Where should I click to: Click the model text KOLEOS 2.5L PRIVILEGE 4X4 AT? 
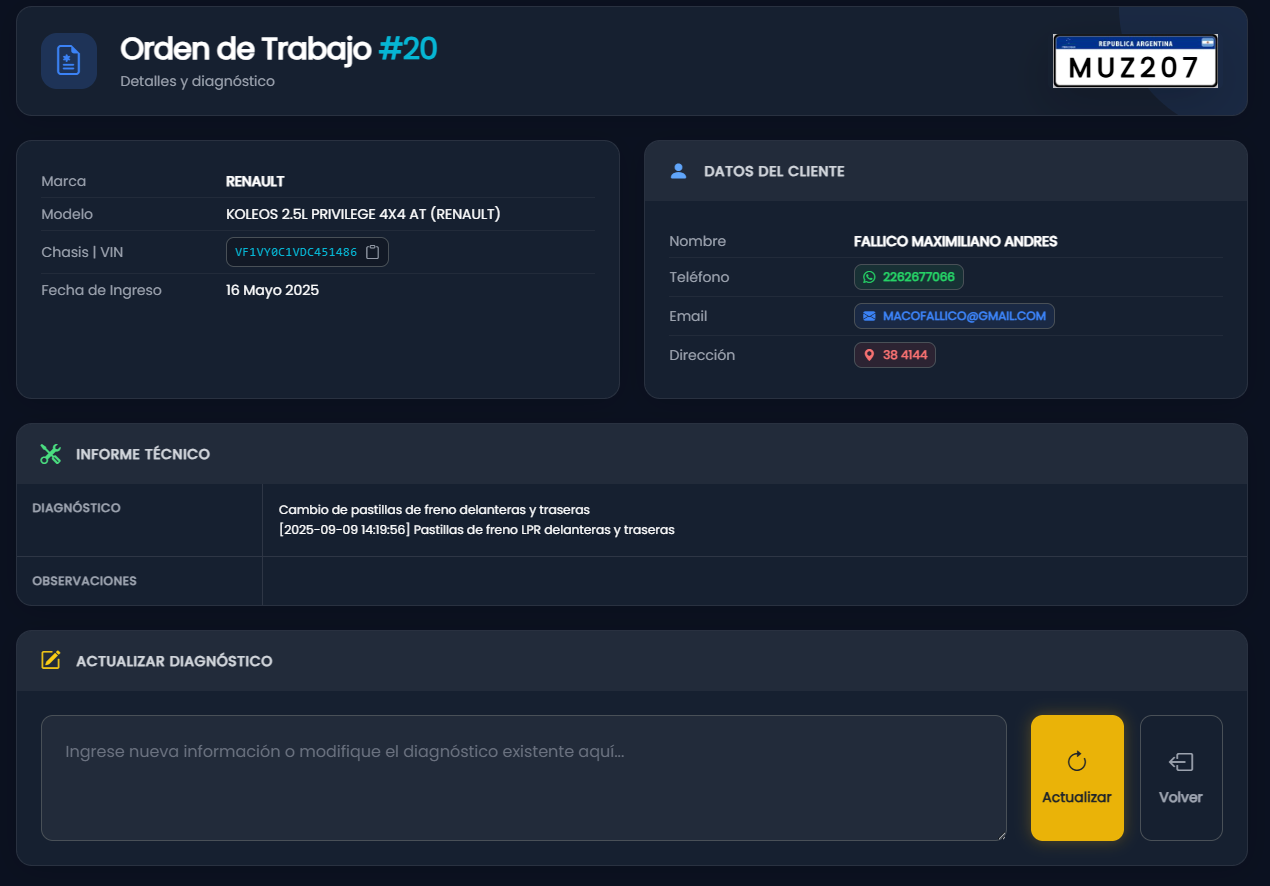(363, 214)
